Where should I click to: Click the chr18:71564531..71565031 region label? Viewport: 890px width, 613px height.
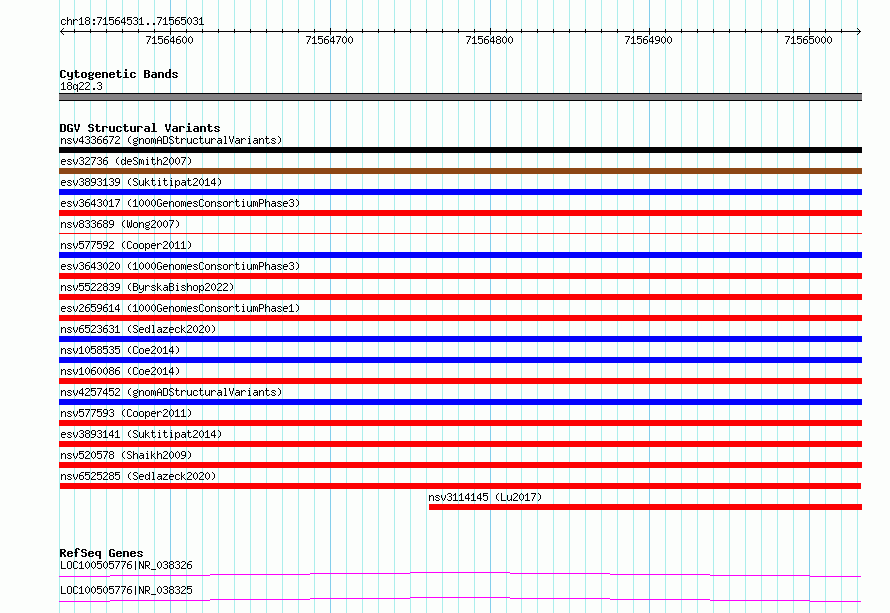pos(132,21)
